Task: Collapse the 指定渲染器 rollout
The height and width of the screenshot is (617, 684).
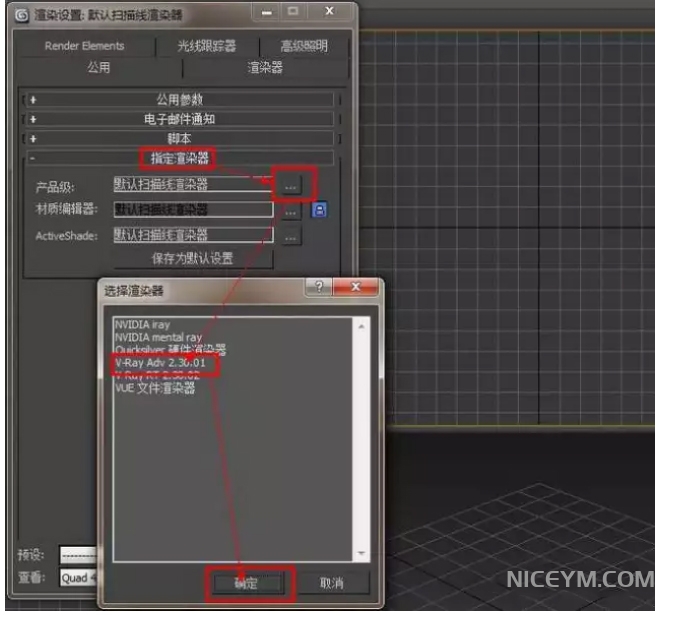Action: point(180,158)
